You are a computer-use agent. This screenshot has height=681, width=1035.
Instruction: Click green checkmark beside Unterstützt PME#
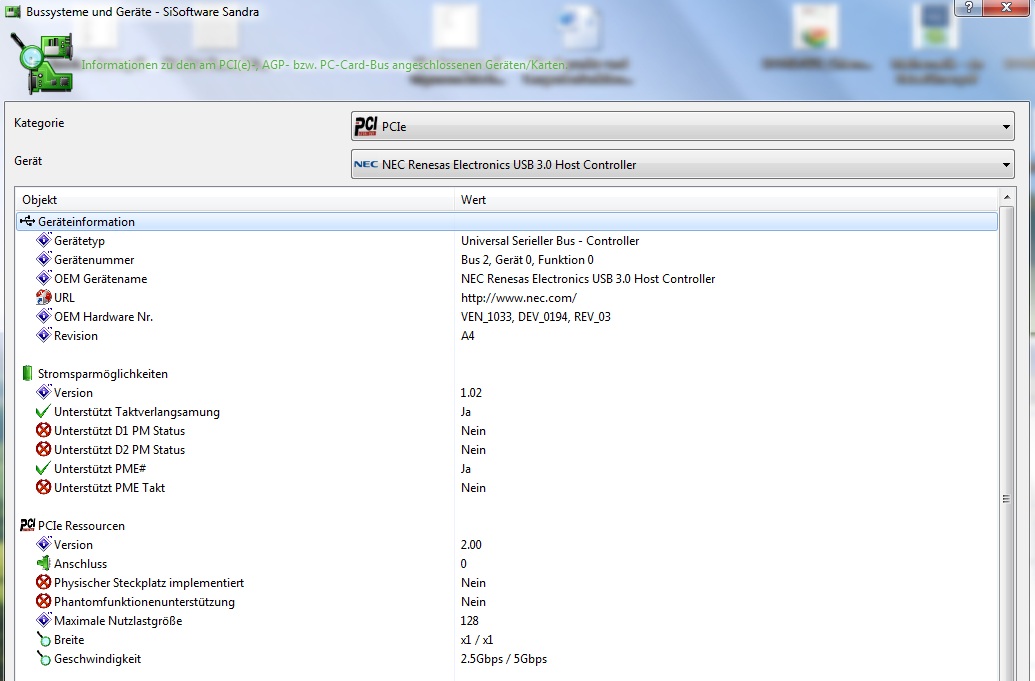[43, 469]
